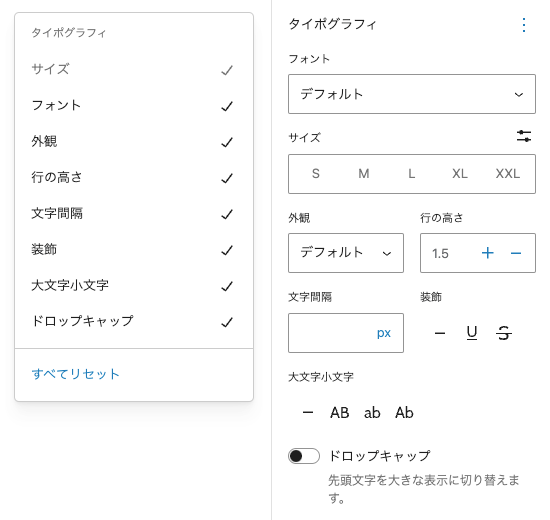
Task: Decrease line height with minus icon
Action: pyautogui.click(x=516, y=253)
